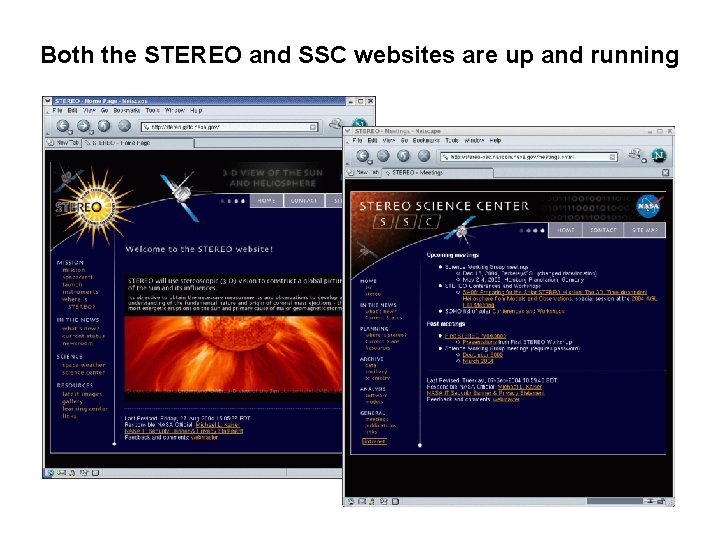The height and width of the screenshot is (540, 720).
Task: Open Forward history dropdown in Home Page window
Action: [x=90, y=132]
